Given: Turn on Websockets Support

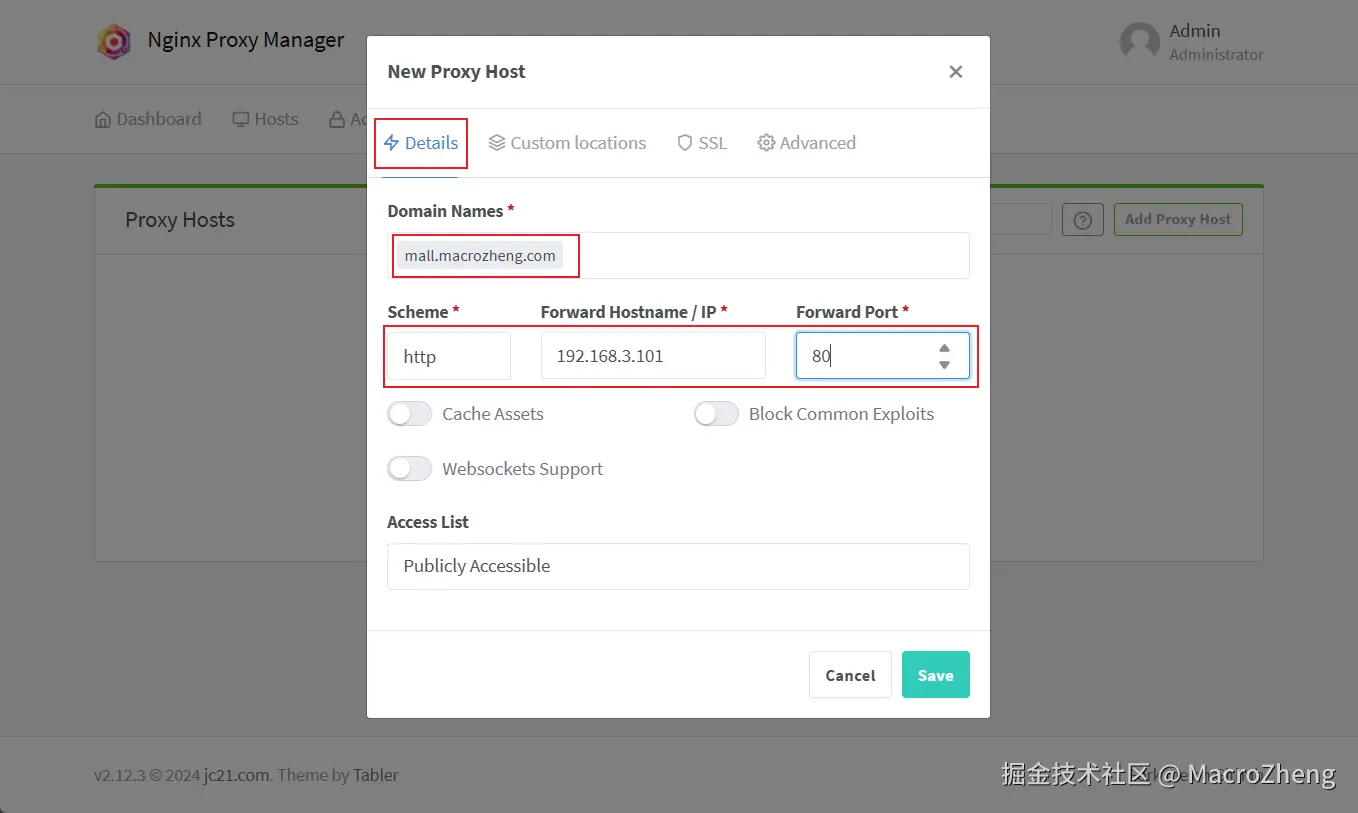Looking at the screenshot, I should pyautogui.click(x=410, y=469).
